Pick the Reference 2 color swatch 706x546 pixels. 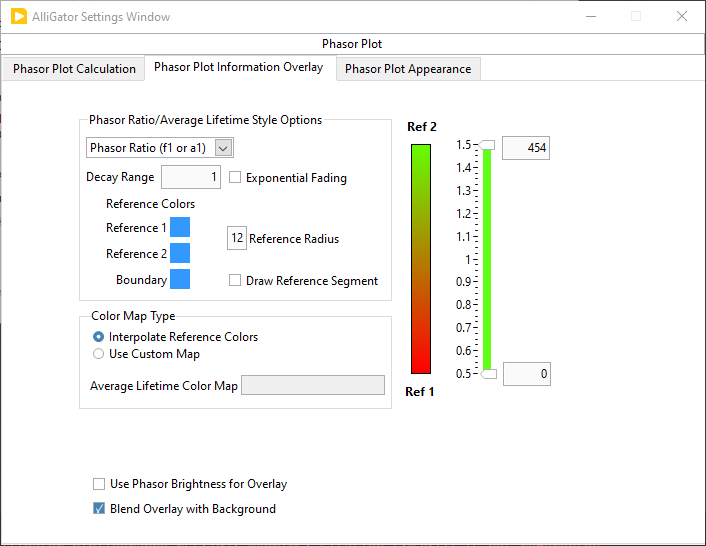tap(180, 253)
